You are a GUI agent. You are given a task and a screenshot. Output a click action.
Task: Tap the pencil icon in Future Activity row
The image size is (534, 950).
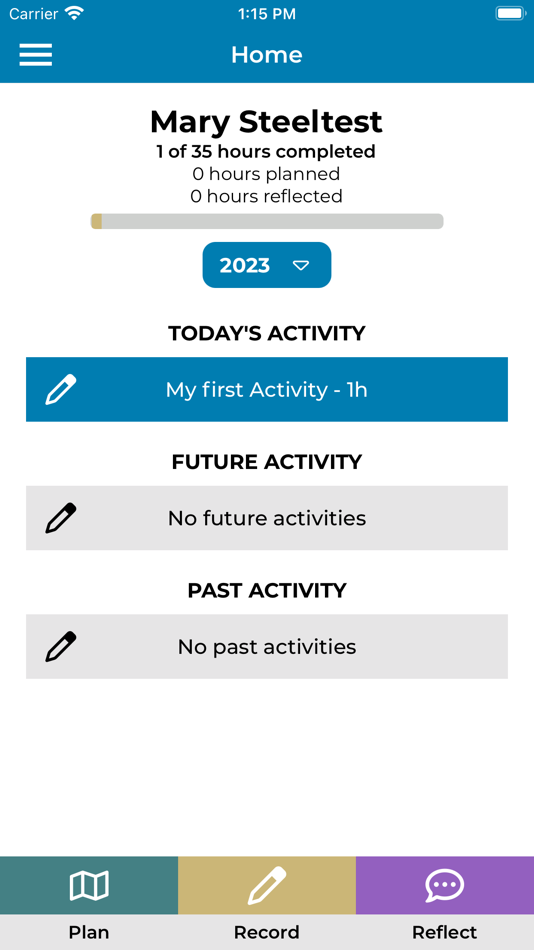(x=61, y=518)
